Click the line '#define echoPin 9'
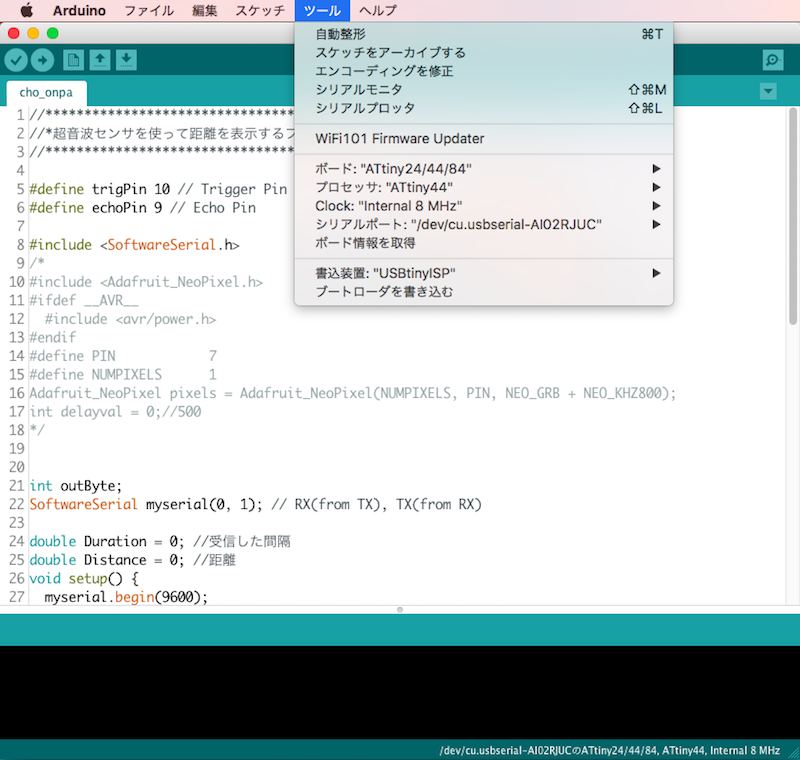The width and height of the screenshot is (800, 760). coord(143,208)
